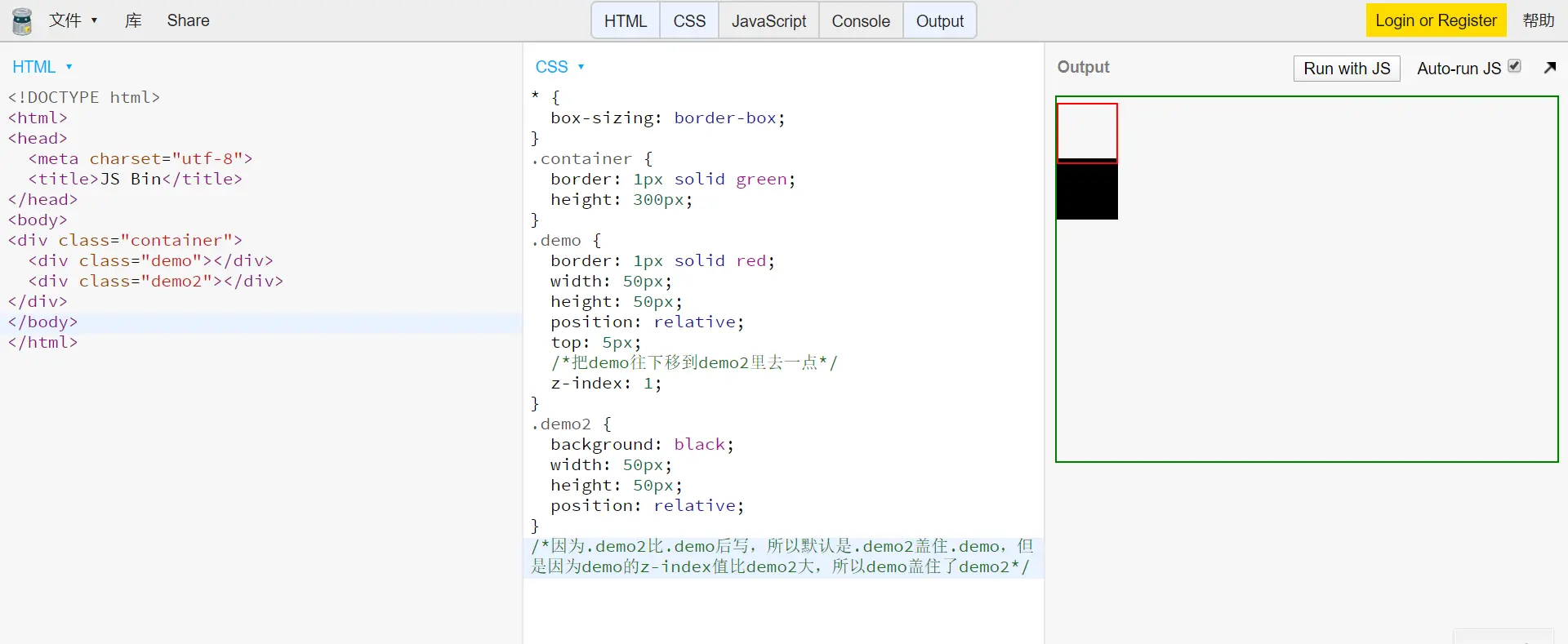Screen dimensions: 1568x644
Task: Click the <meta charset="utf-8"> line
Action: tap(140, 158)
